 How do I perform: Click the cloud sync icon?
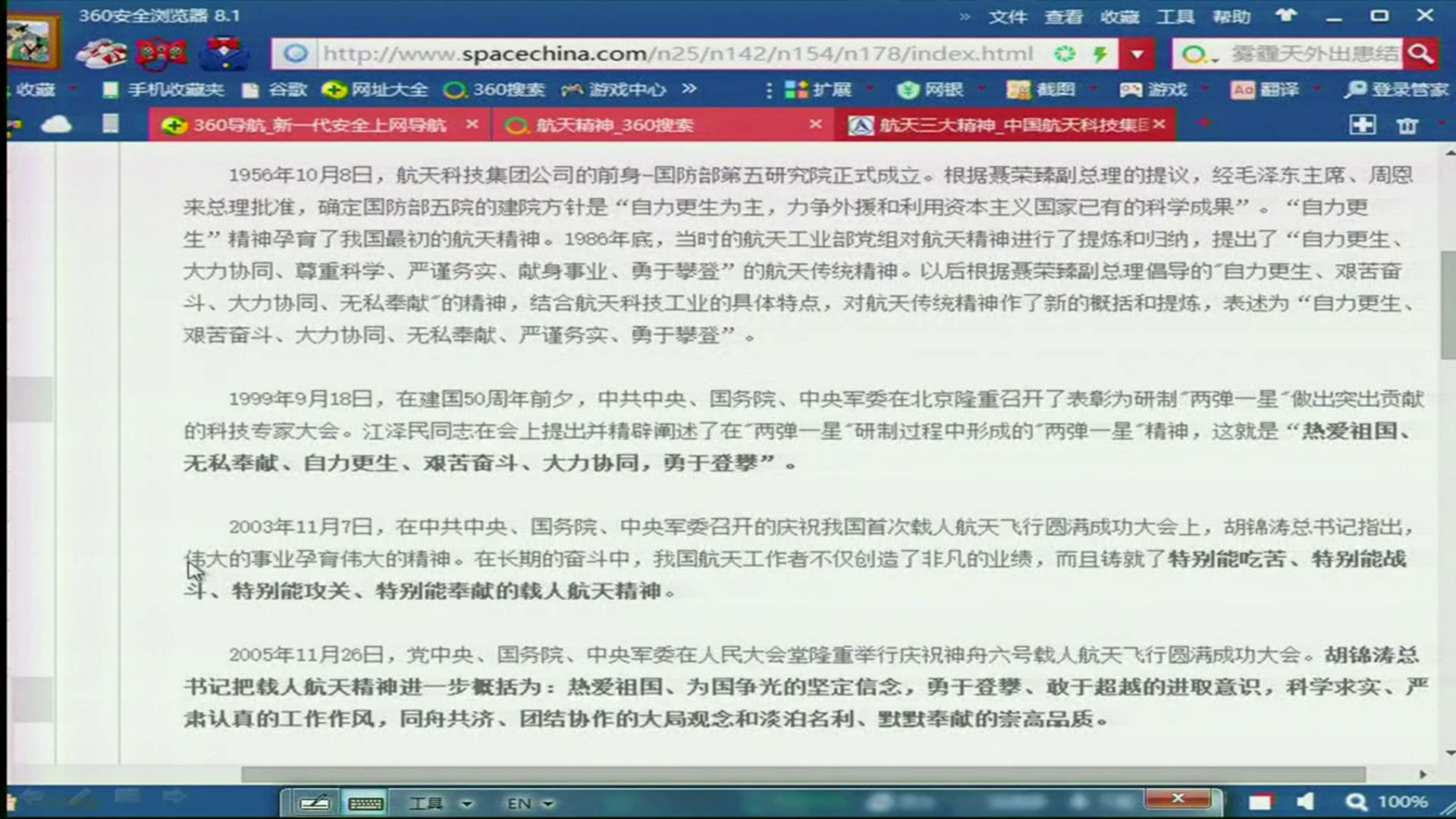(x=56, y=124)
